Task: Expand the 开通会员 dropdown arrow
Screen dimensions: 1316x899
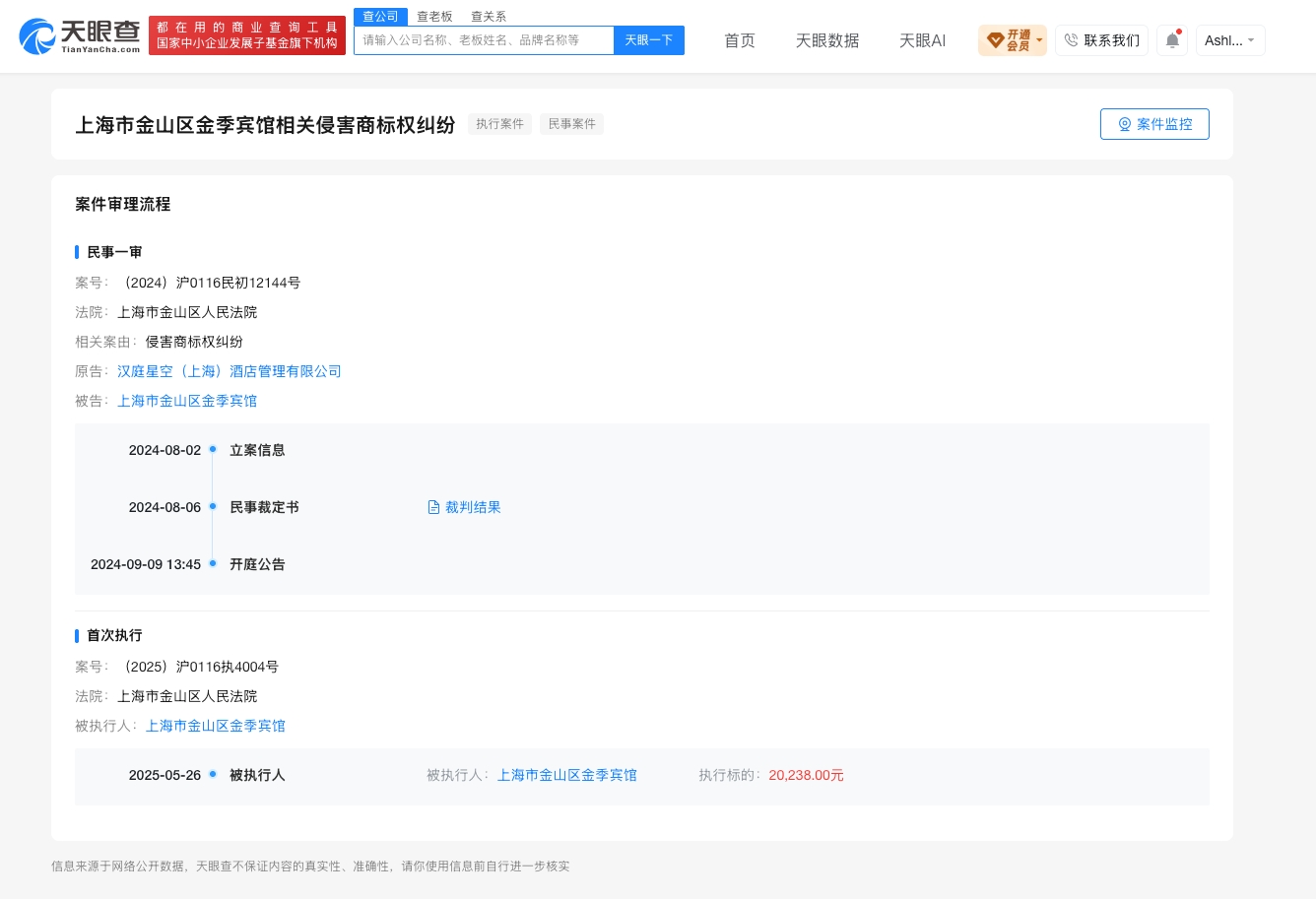Action: 1039,40
